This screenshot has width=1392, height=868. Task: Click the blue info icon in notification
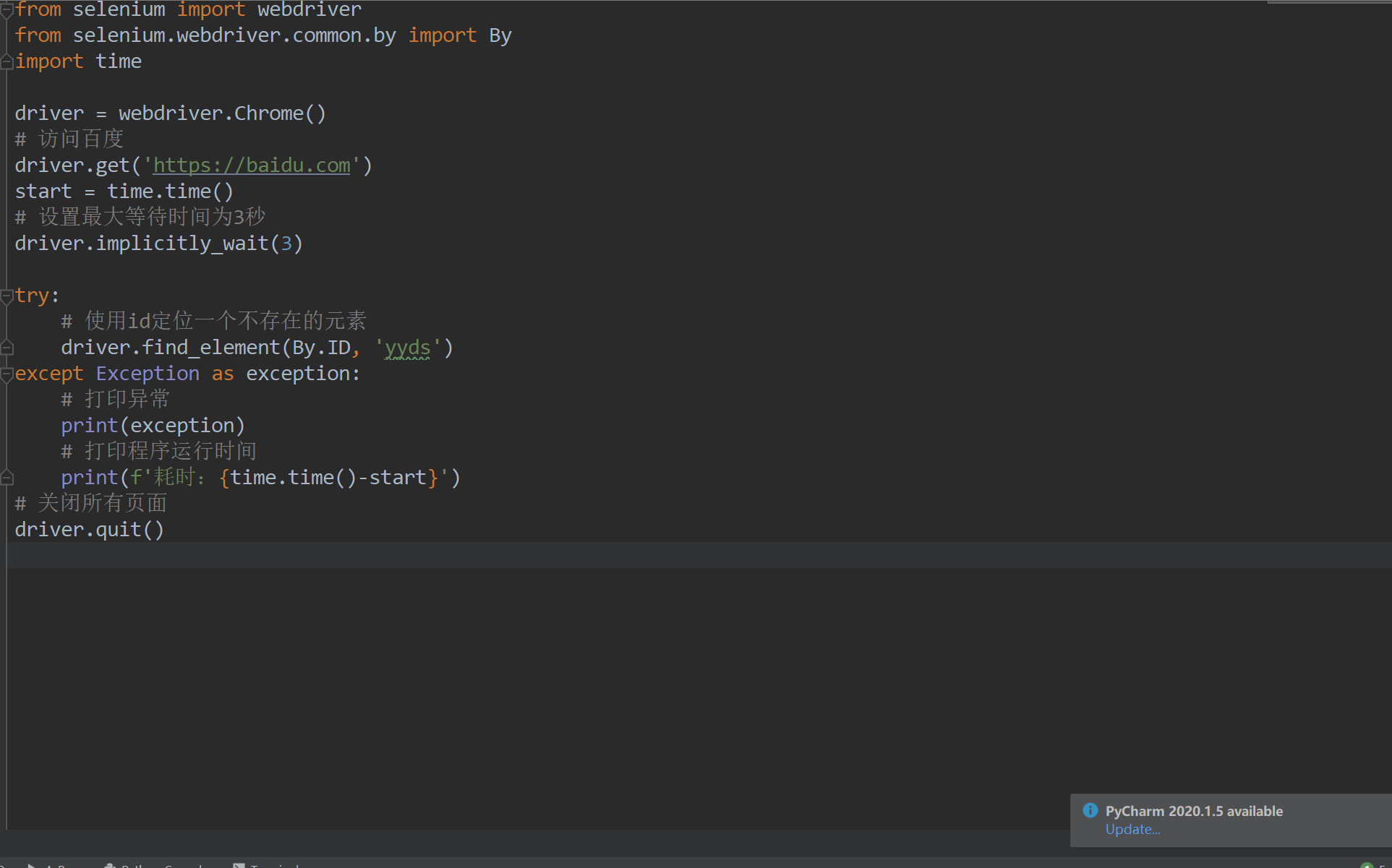pyautogui.click(x=1090, y=810)
